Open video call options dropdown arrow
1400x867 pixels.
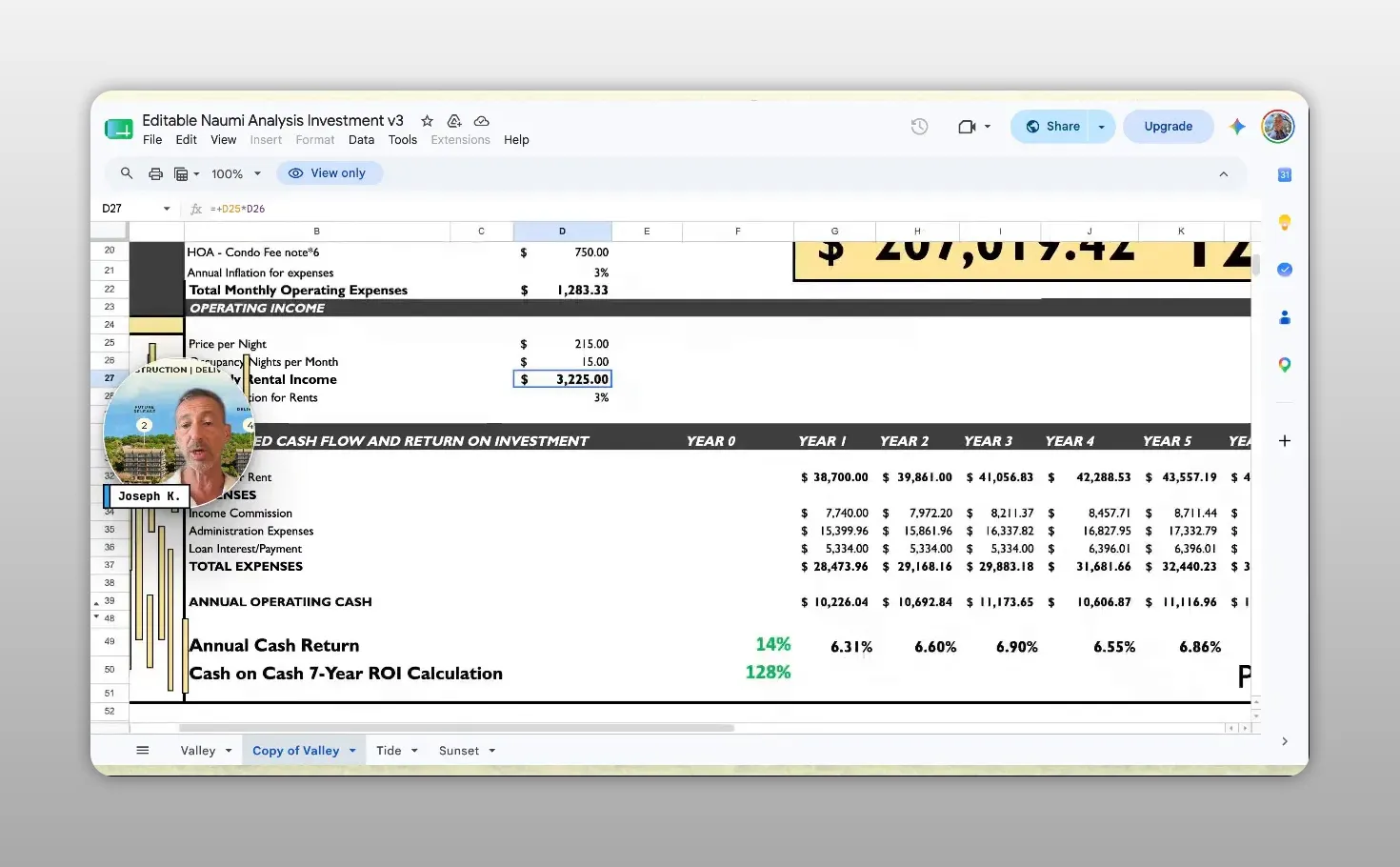pyautogui.click(x=988, y=127)
